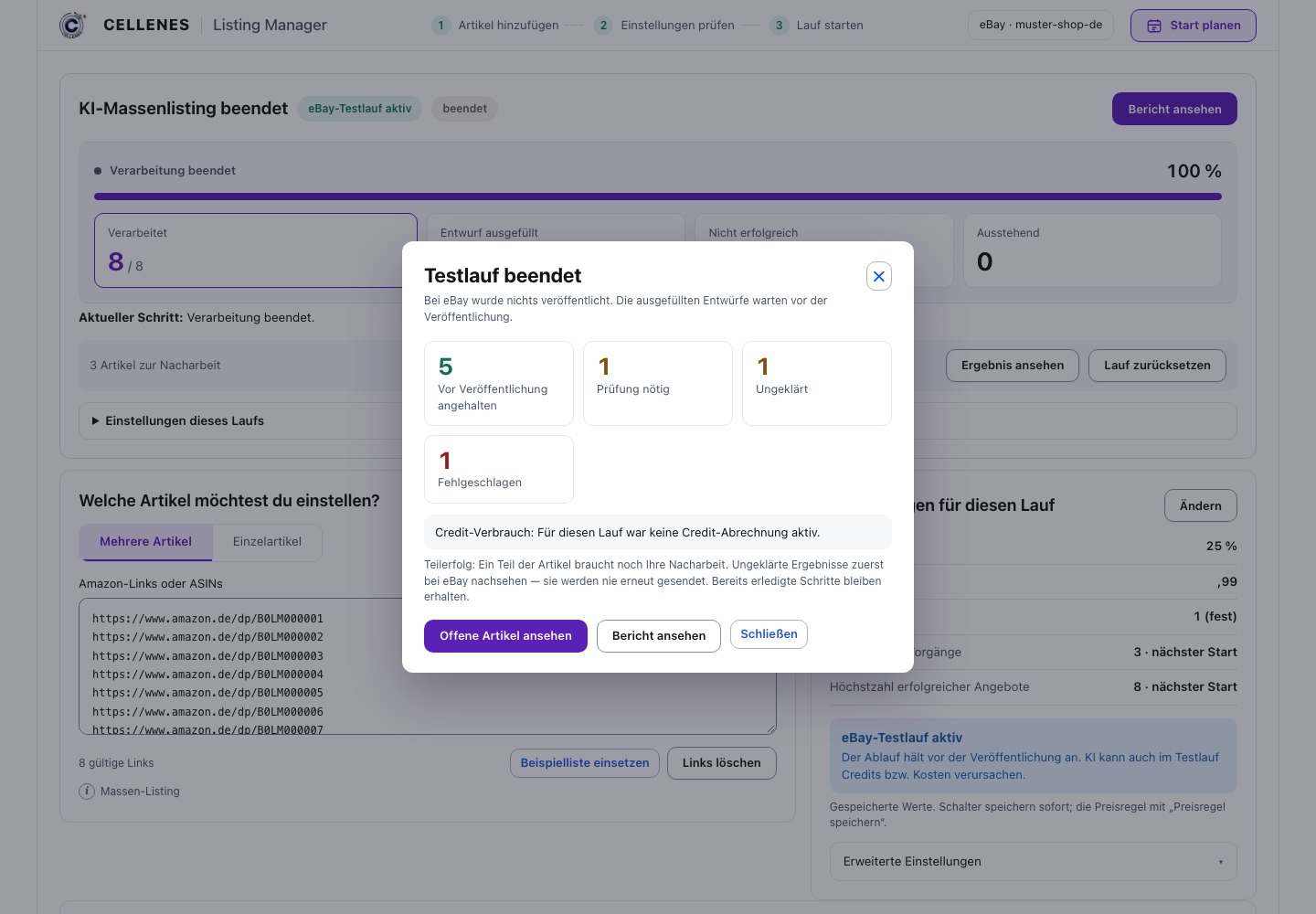Open the Erweiterte Einstellungen dropdown

coord(1033,862)
